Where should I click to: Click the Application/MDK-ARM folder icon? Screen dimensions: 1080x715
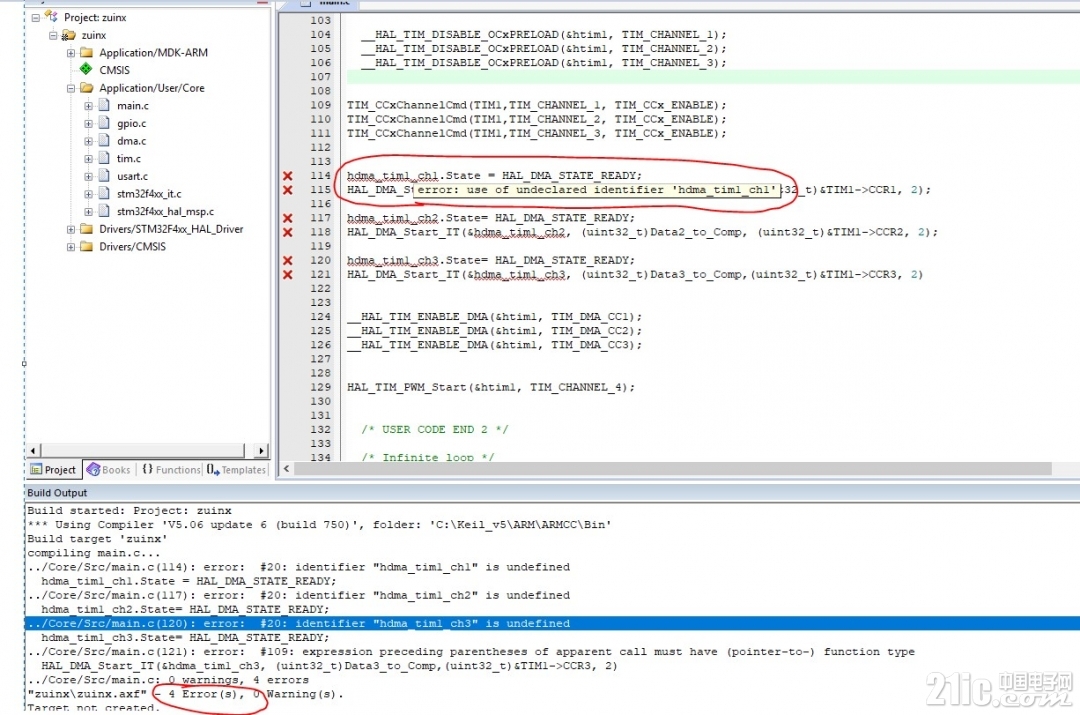pyautogui.click(x=86, y=52)
